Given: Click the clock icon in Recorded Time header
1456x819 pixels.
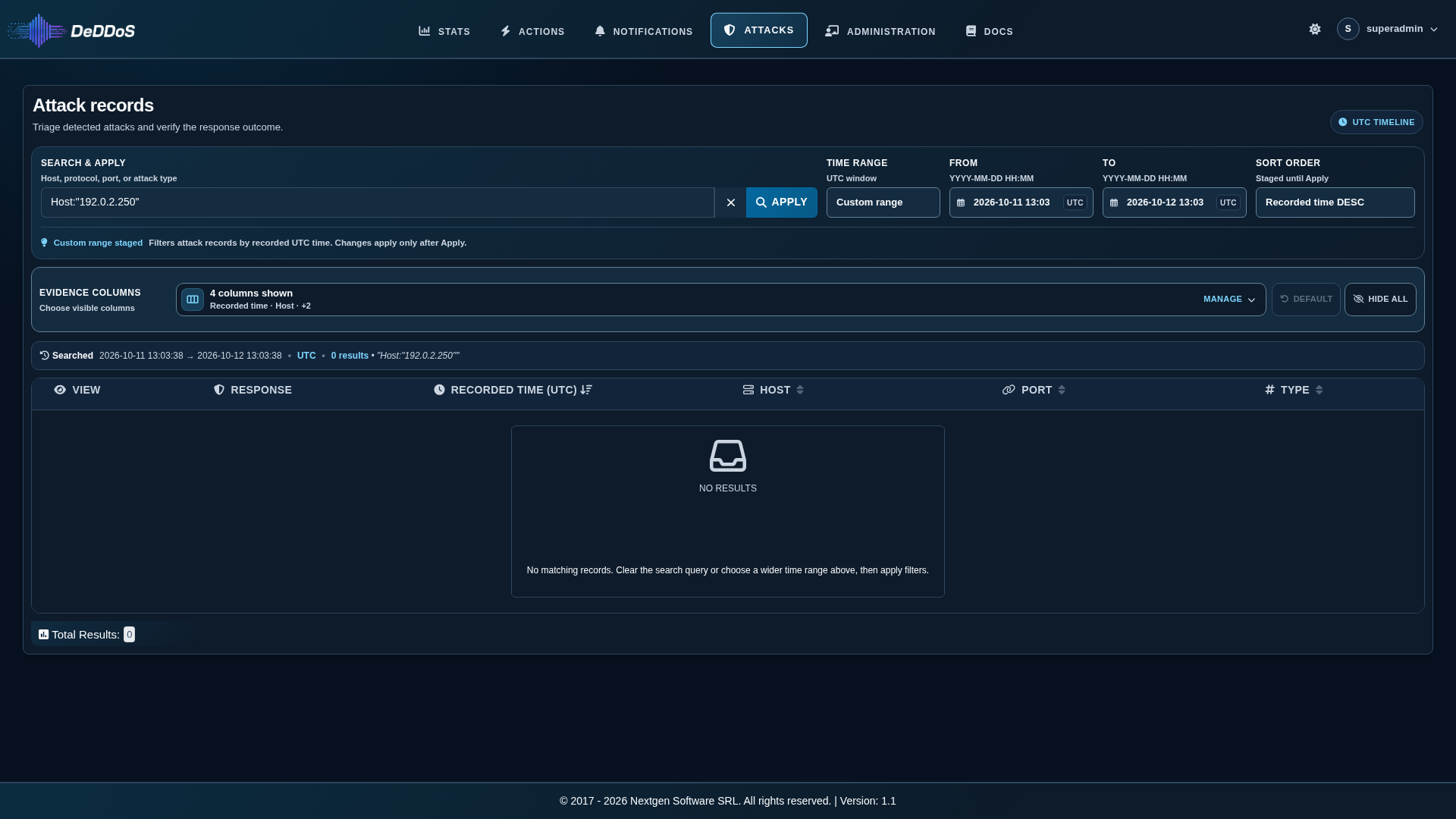Looking at the screenshot, I should click(x=439, y=390).
